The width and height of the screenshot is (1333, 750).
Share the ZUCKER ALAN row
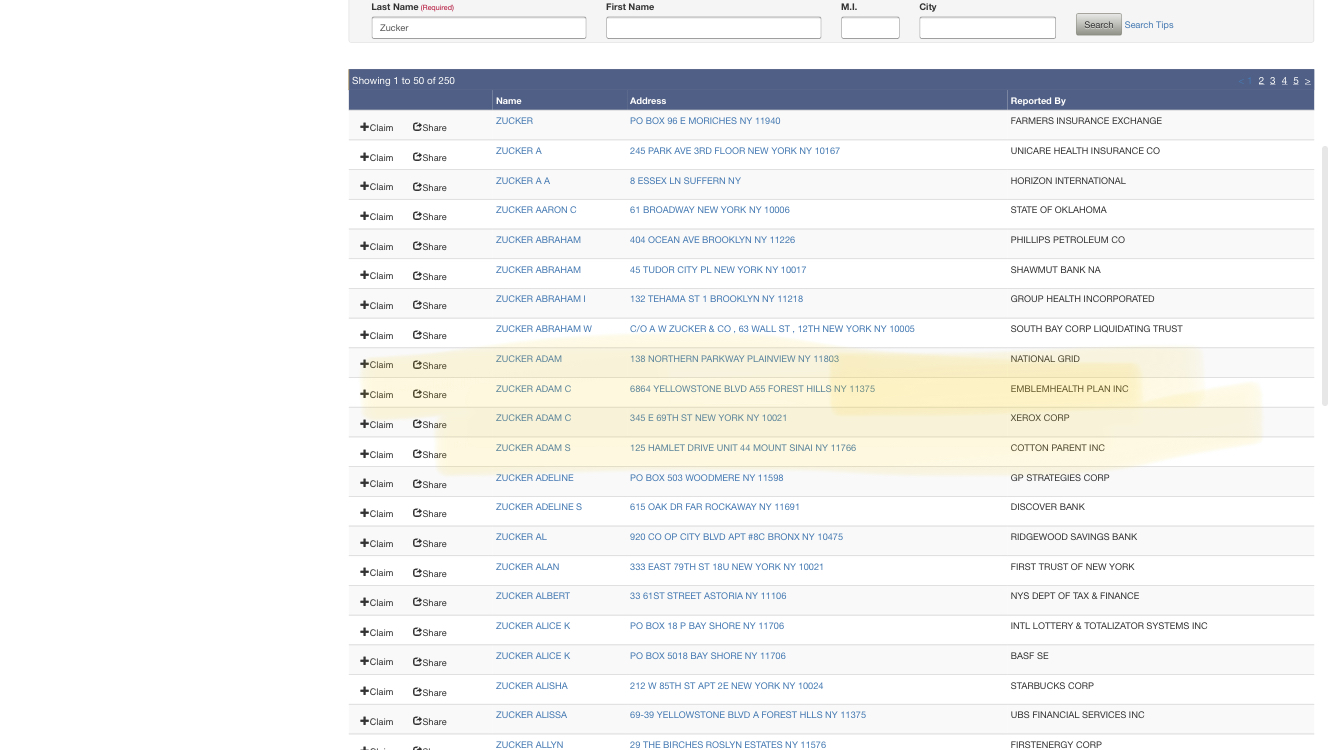(x=430, y=573)
